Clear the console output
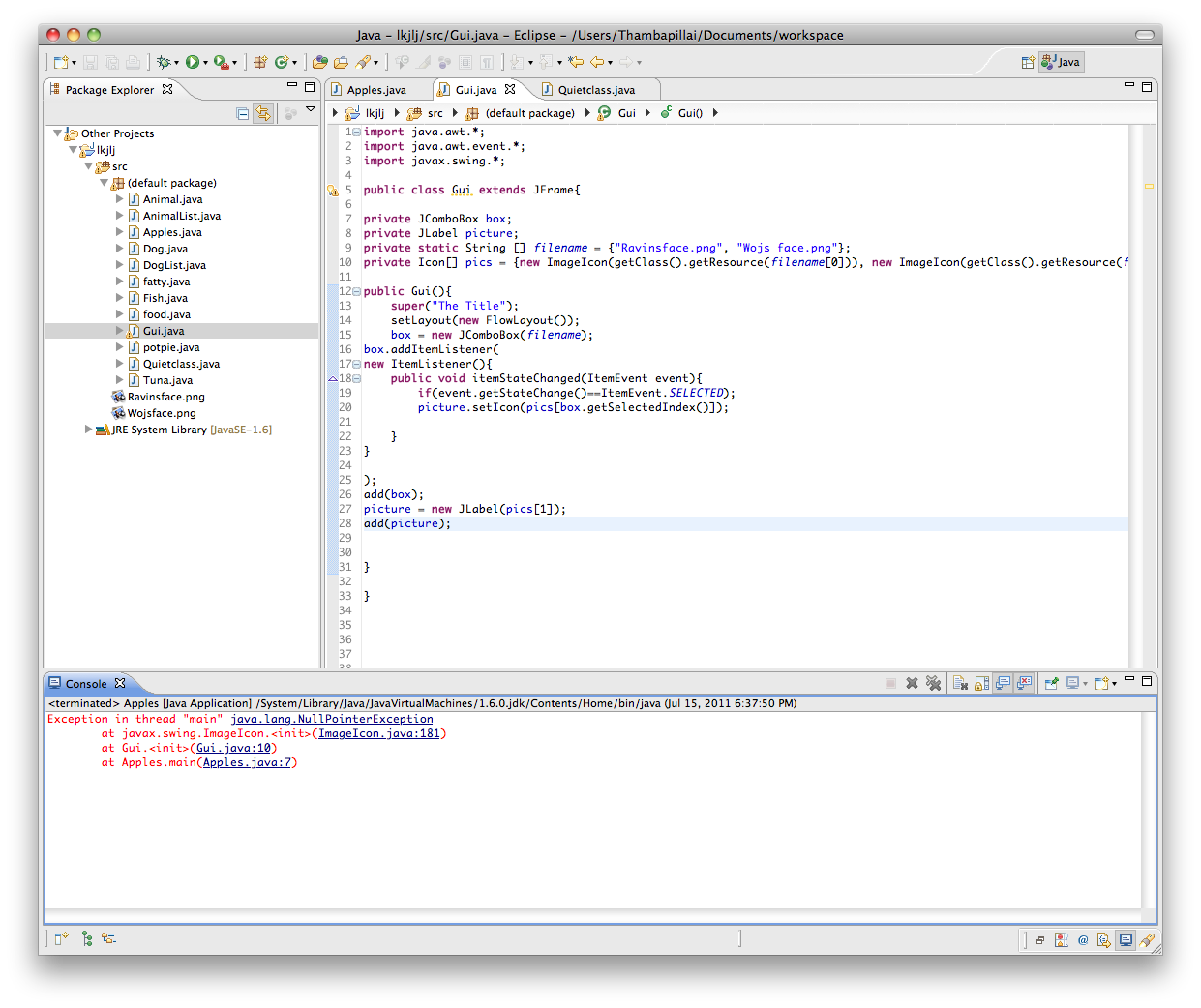The image size is (1201, 1008). point(960,683)
